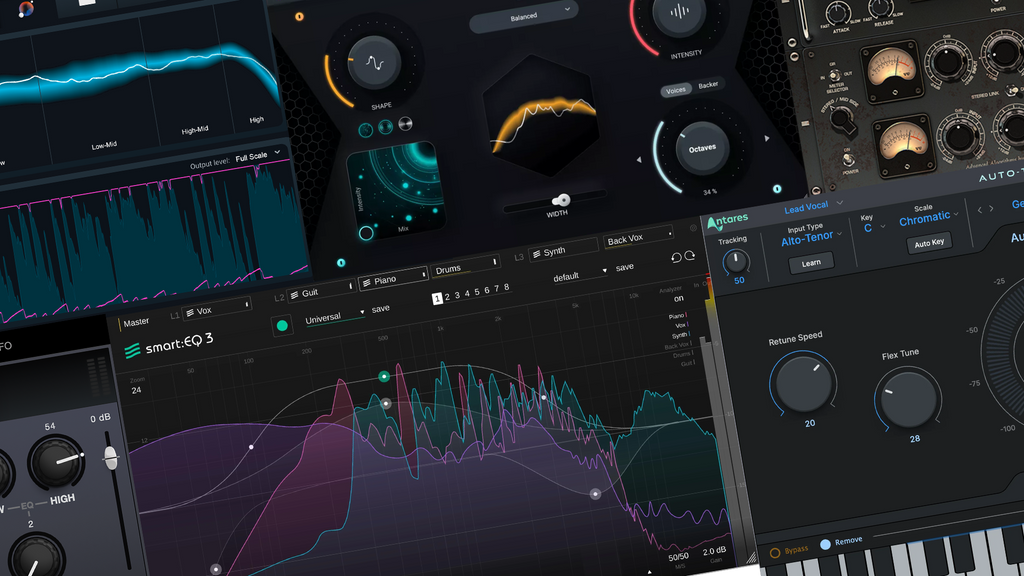Click previous preset arrow in Auto-Tune header

point(979,210)
